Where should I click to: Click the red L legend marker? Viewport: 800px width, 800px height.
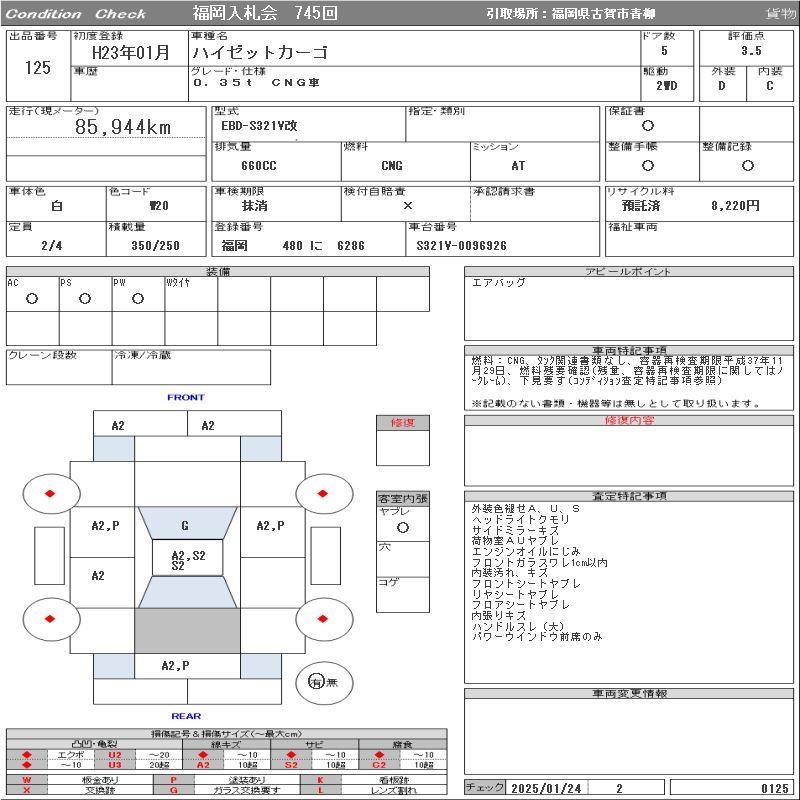pyautogui.click(x=320, y=790)
